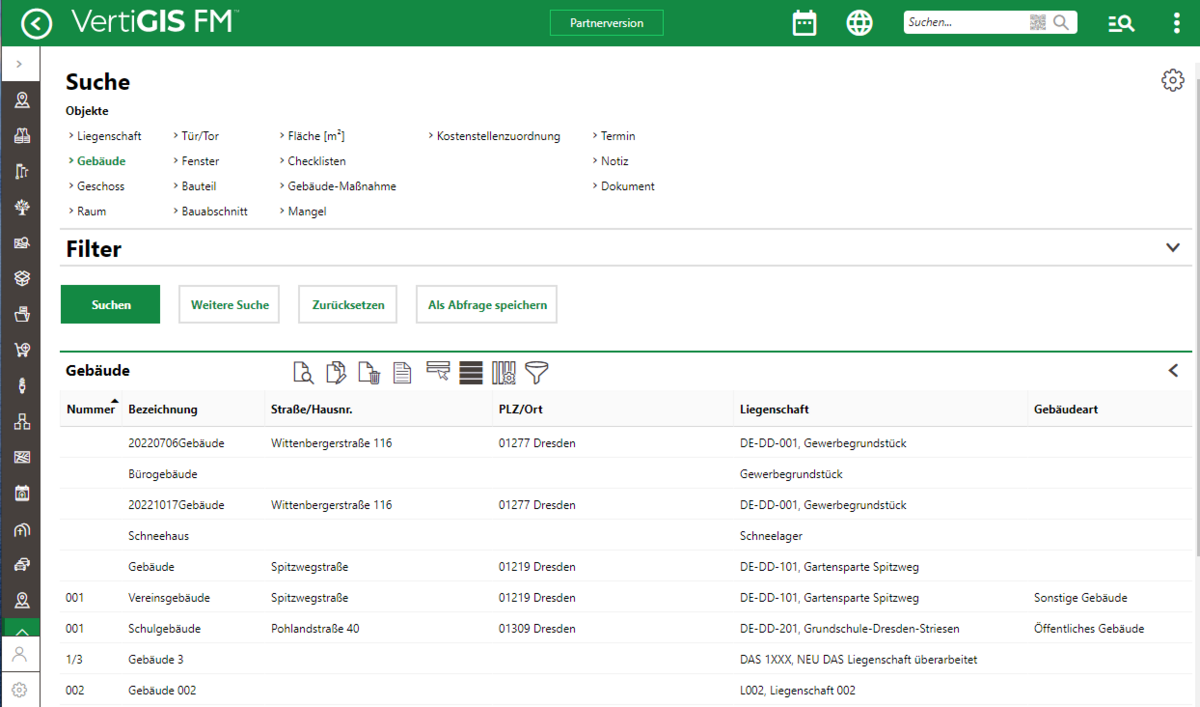
Task: Select the Gebäude 002 table row
Action: point(626,690)
